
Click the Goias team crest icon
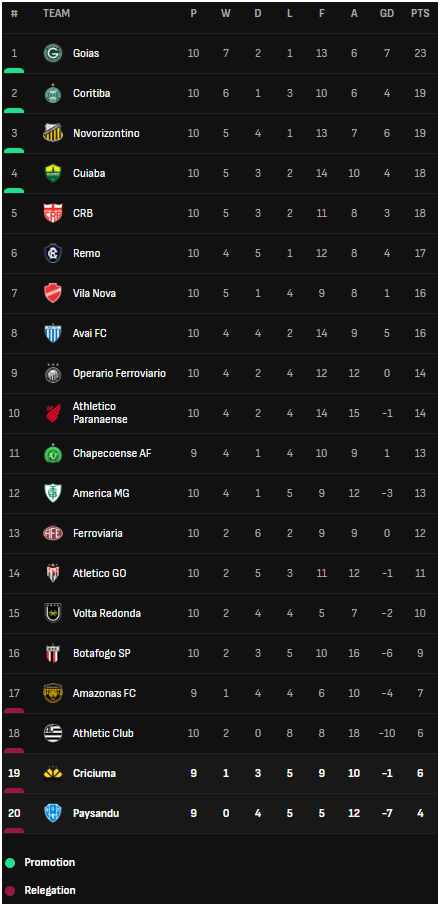click(53, 53)
